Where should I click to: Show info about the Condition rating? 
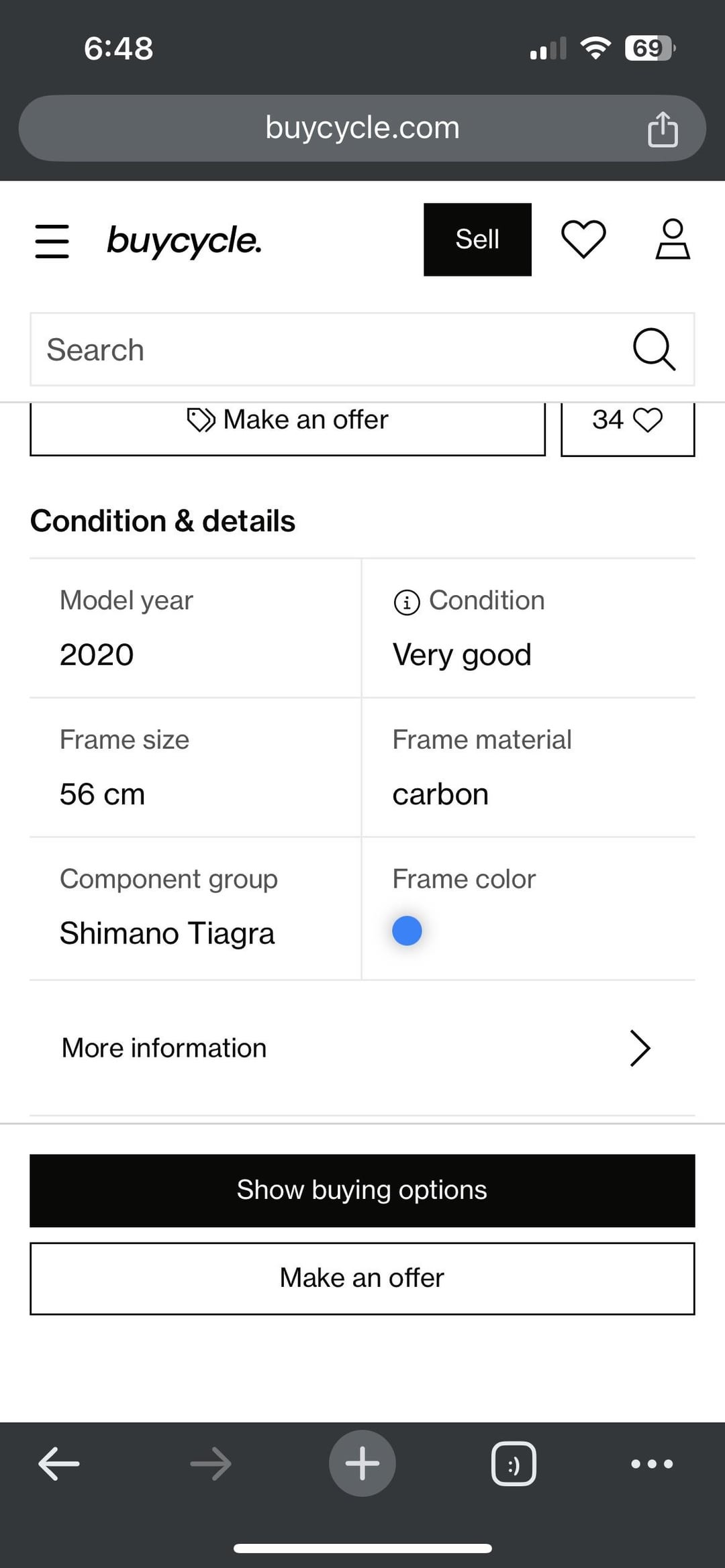tap(407, 602)
